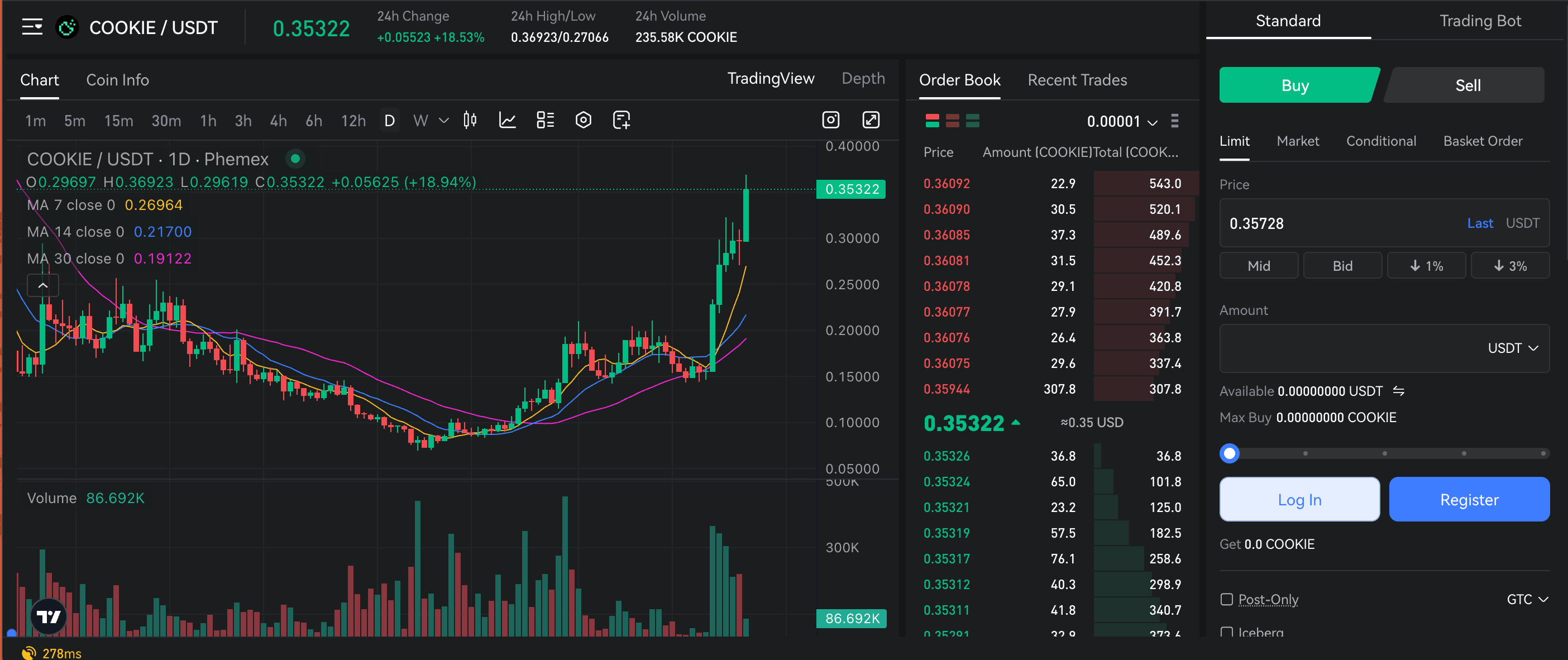This screenshot has height=660, width=1568.
Task: Open chart settings with the gear icon
Action: (x=583, y=120)
